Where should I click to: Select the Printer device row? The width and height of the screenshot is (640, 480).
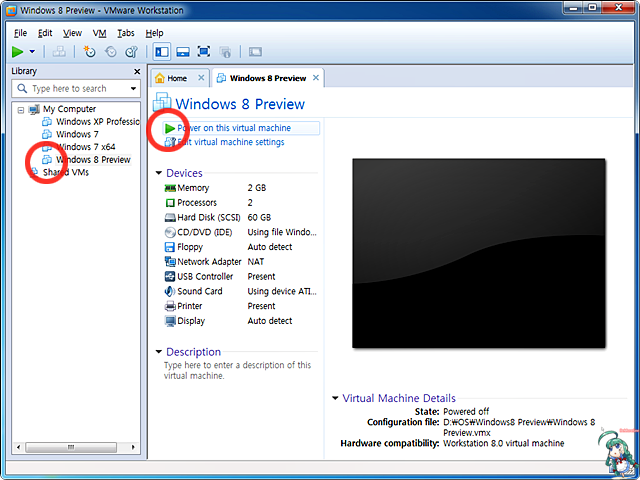pos(240,306)
